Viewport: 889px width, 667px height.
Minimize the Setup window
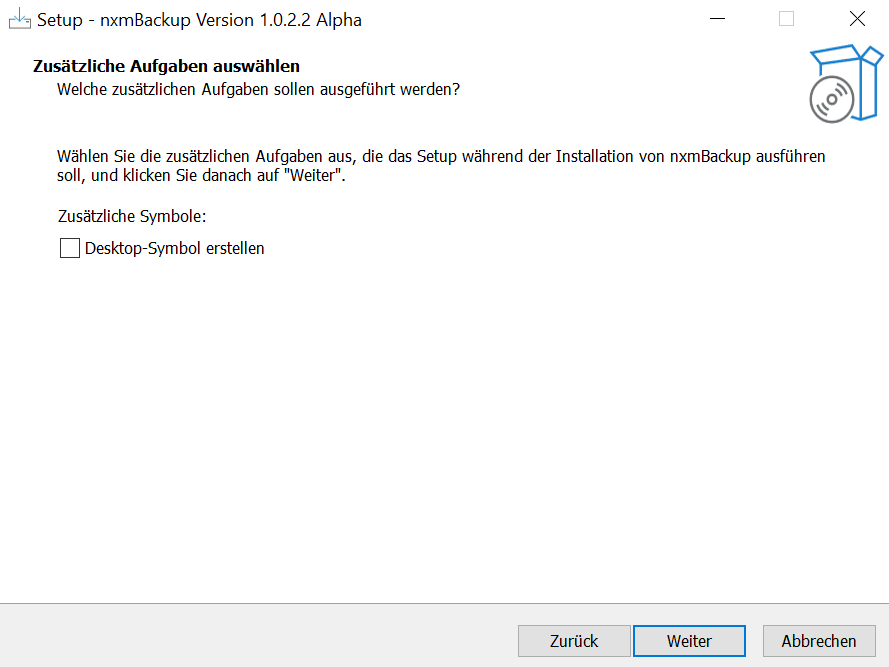click(716, 19)
